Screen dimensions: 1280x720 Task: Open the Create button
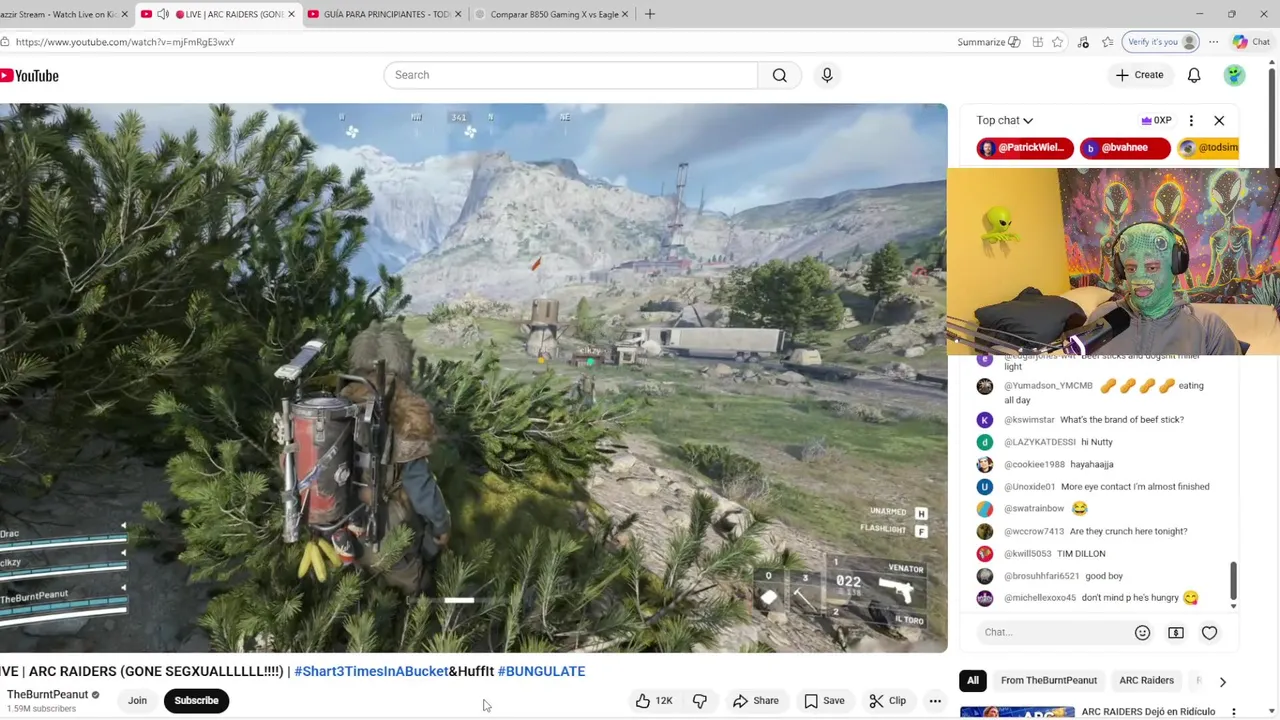pos(1139,75)
